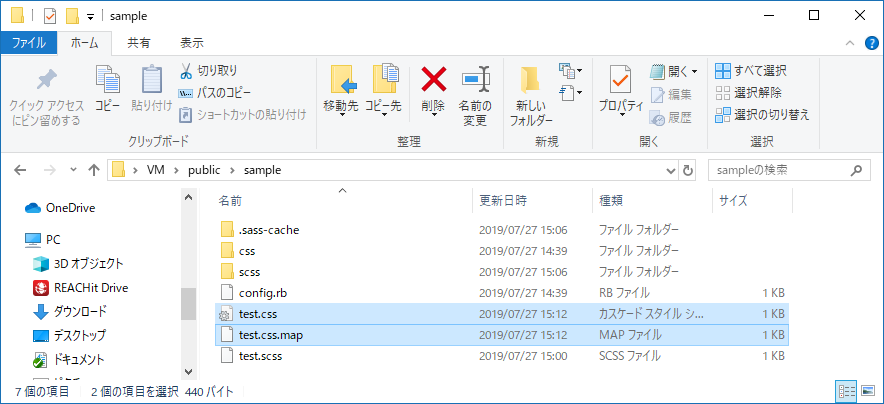The height and width of the screenshot is (404, 884).
Task: Click the Quick Access properties checkmark icon
Action: click(50, 16)
